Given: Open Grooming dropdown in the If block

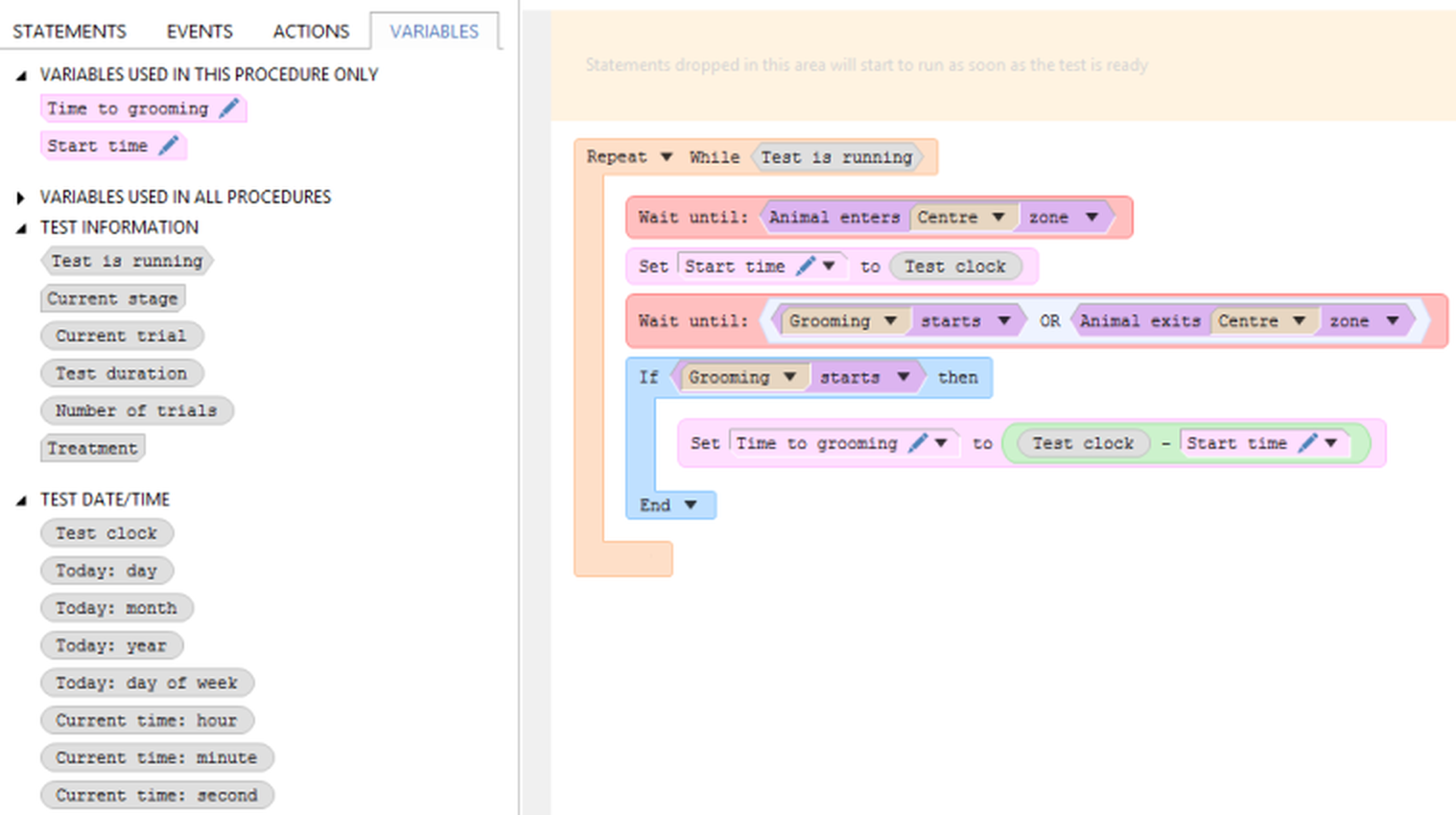Looking at the screenshot, I should tap(789, 377).
